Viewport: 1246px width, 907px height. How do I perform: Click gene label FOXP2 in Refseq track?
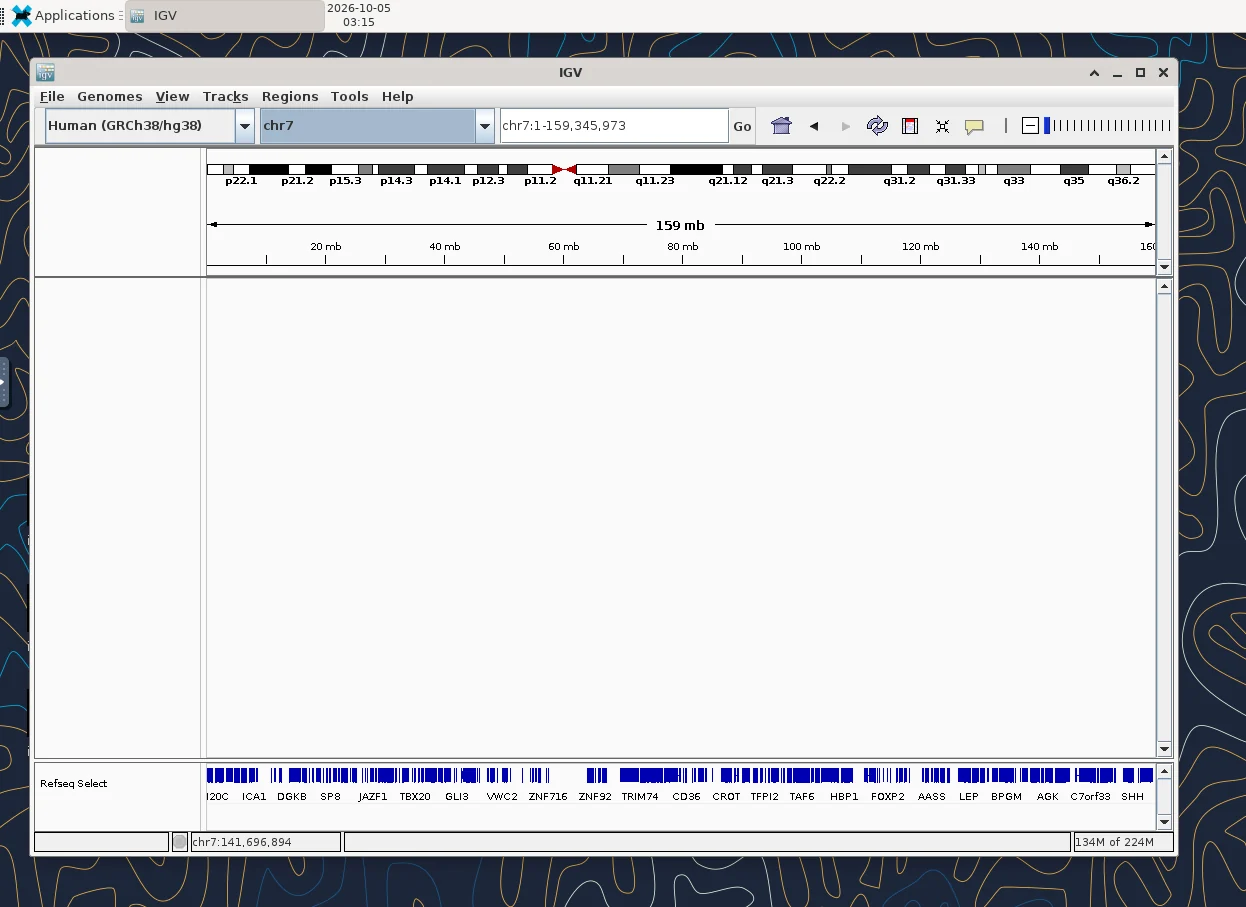887,797
